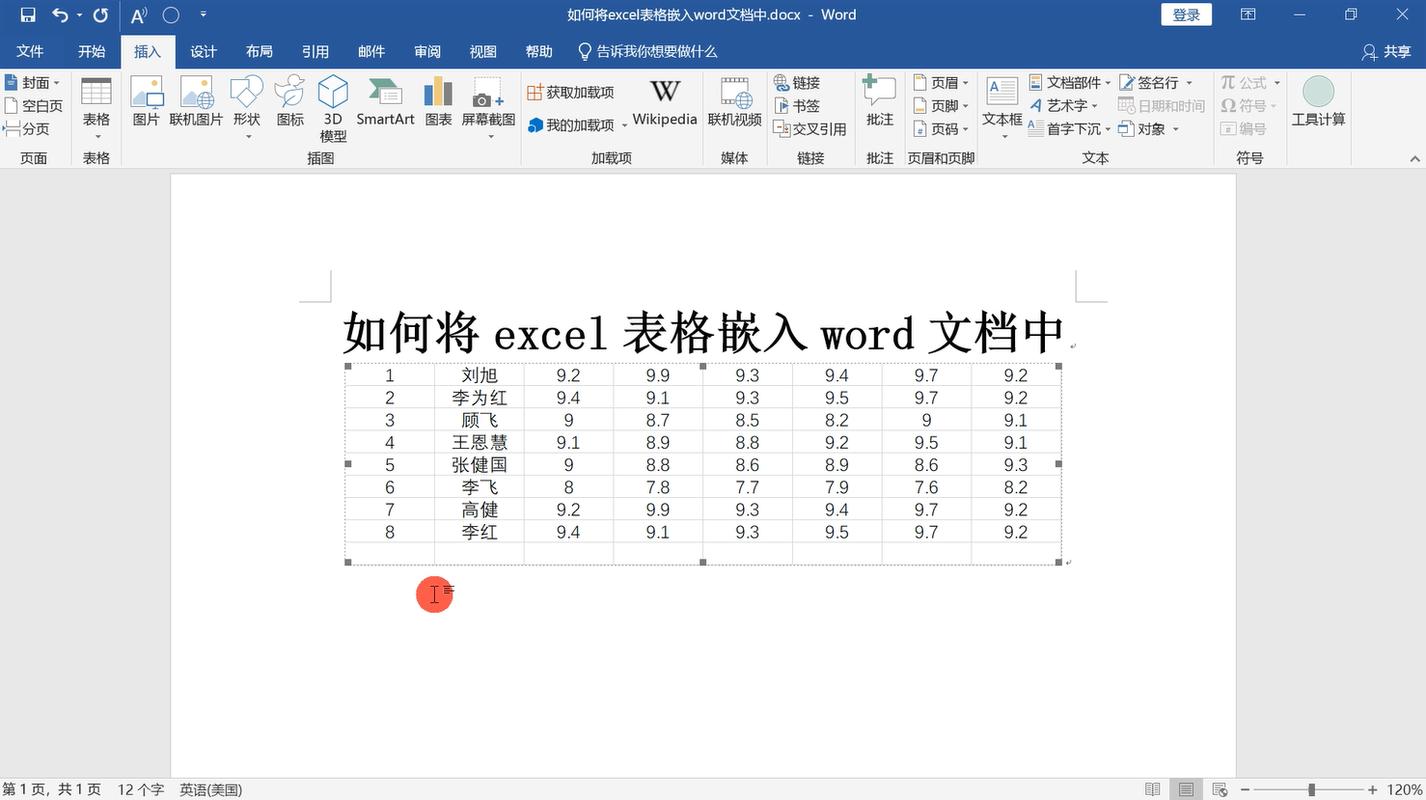The image size is (1426, 800).
Task: Adjust the zoom slider handle
Action: click(x=1311, y=789)
